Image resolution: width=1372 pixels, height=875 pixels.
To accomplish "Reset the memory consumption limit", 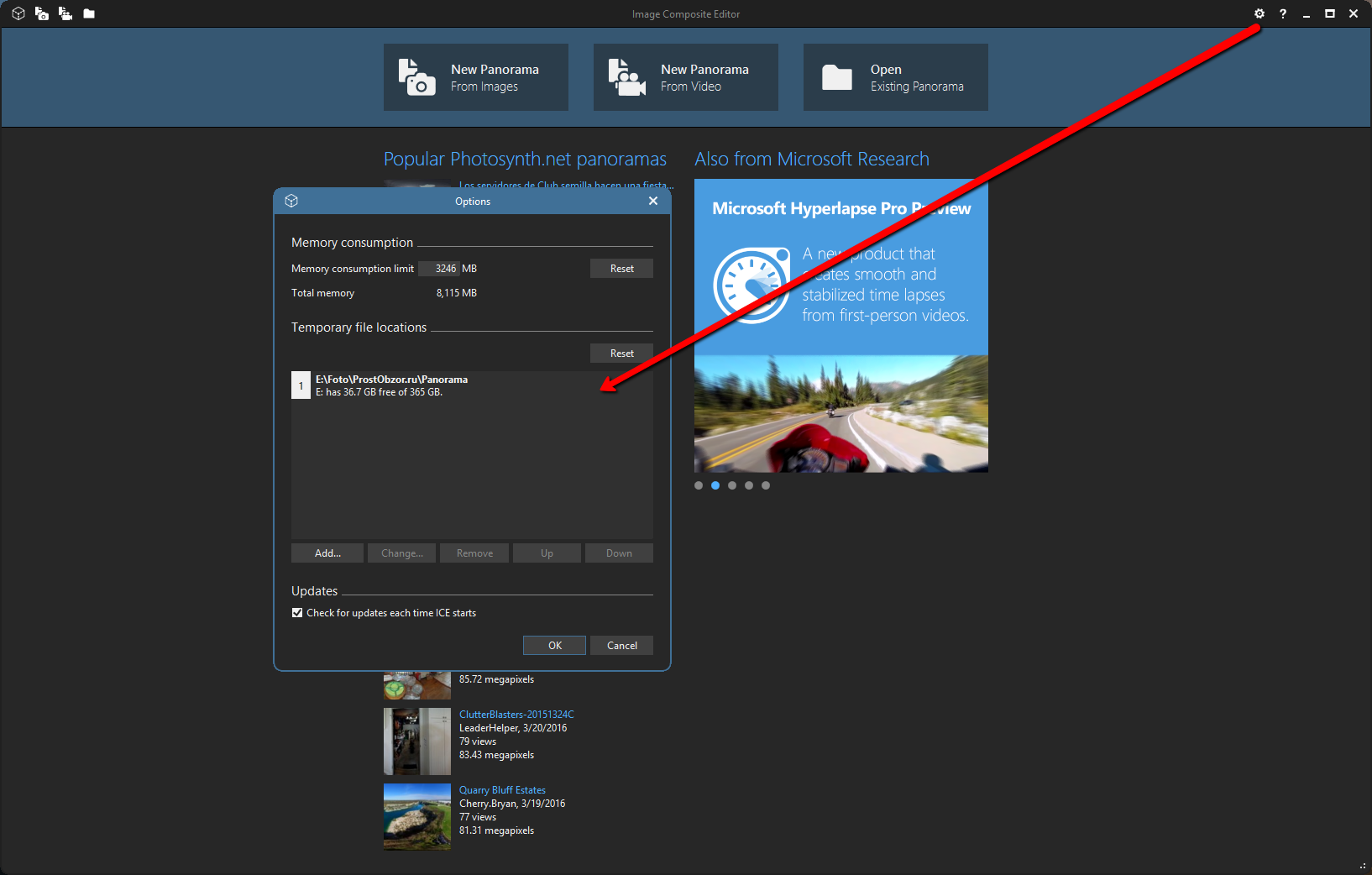I will point(621,269).
